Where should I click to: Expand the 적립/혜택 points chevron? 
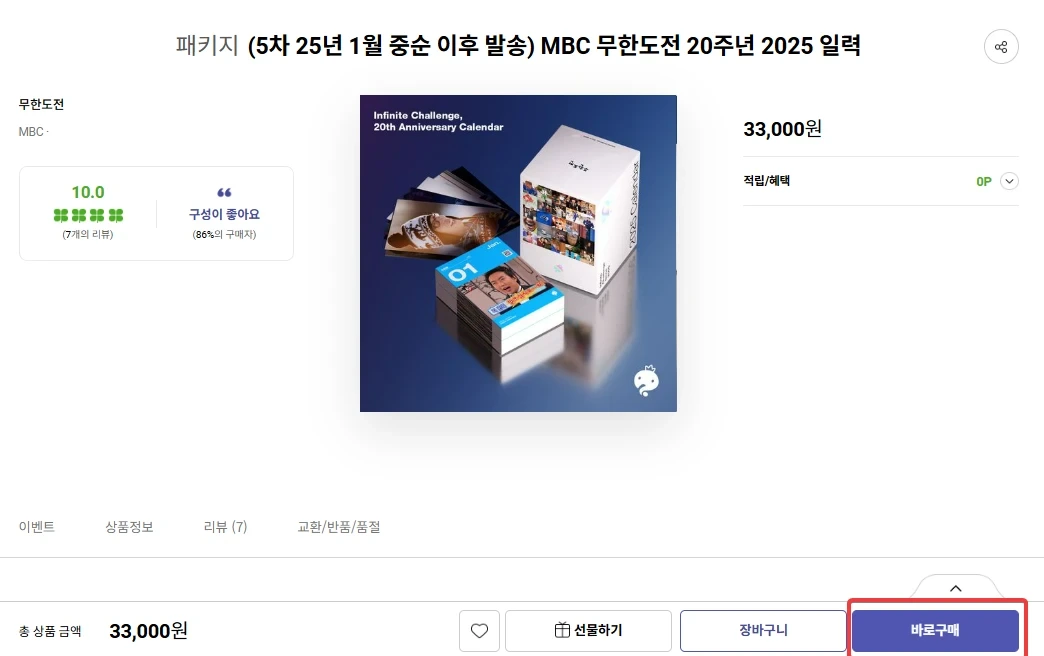pyautogui.click(x=1009, y=181)
